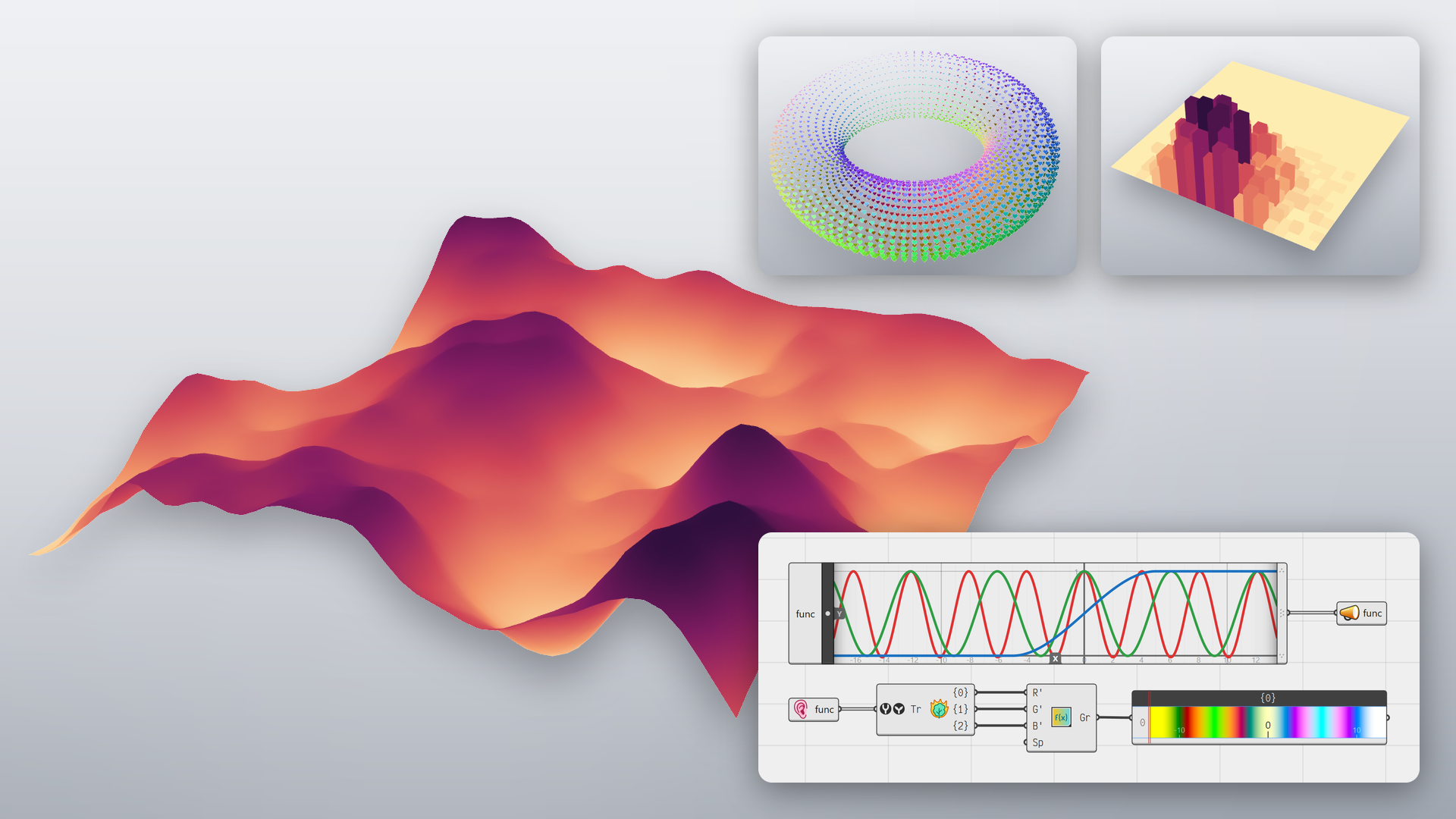Click the graph top-right resize grip
This screenshot has width=1456, height=819.
tap(1282, 570)
